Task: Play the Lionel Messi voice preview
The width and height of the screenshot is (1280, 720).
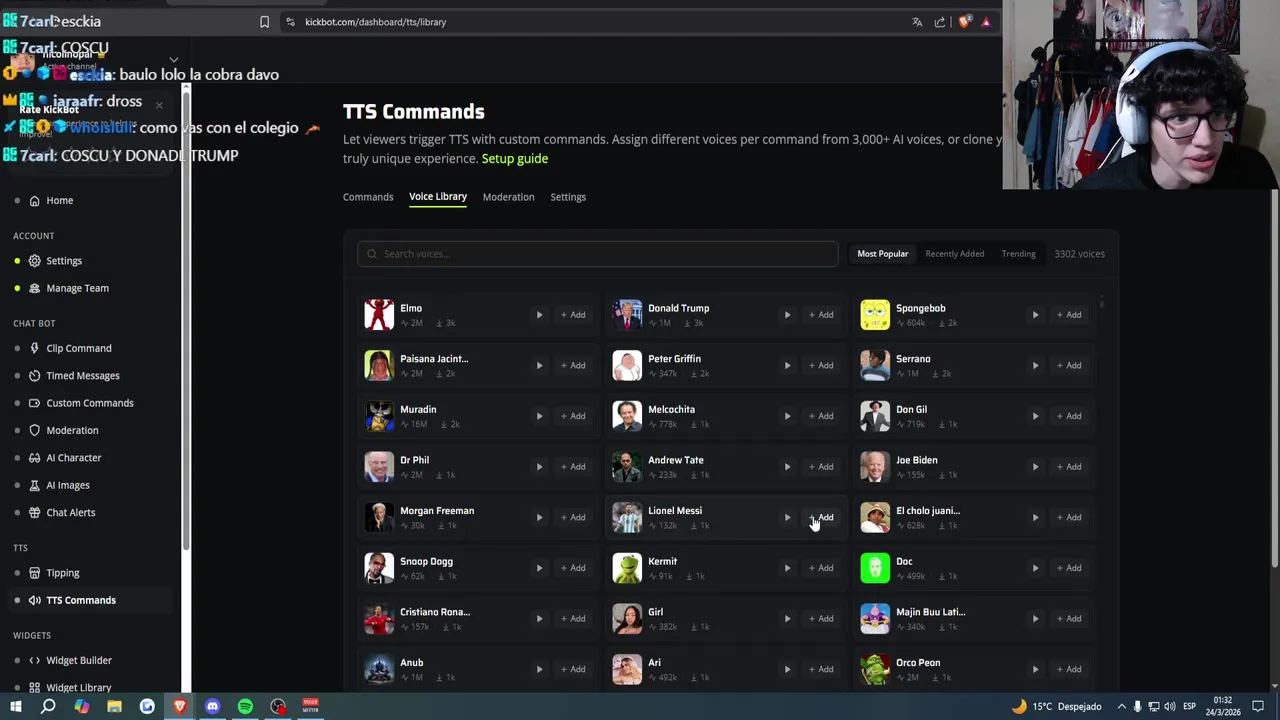Action: [787, 517]
